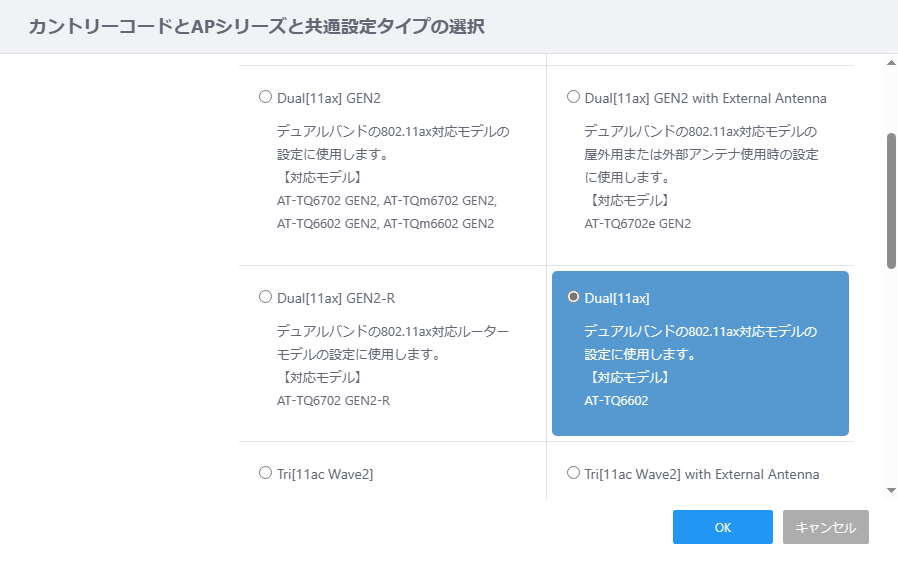Select Tri[11ac Wave2] with External Antenna radio
The height and width of the screenshot is (568, 898).
click(x=573, y=472)
